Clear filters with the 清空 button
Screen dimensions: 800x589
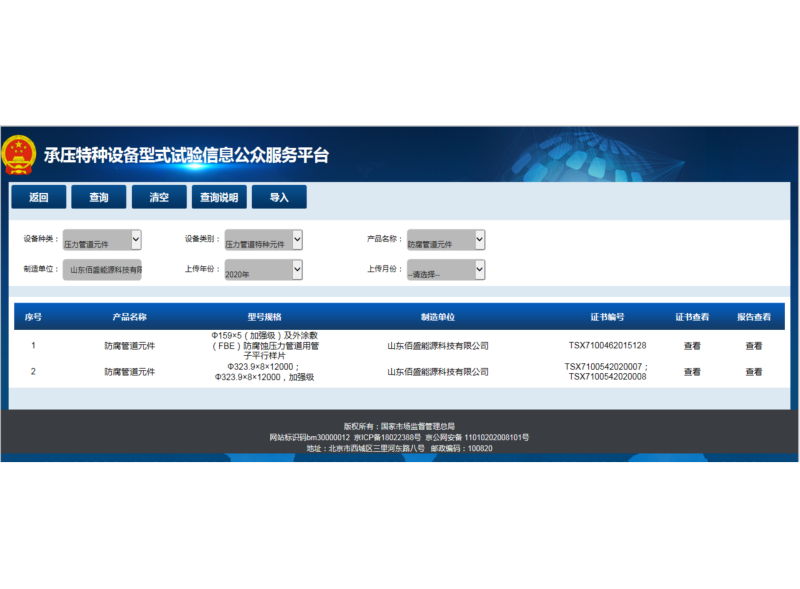[x=159, y=197]
